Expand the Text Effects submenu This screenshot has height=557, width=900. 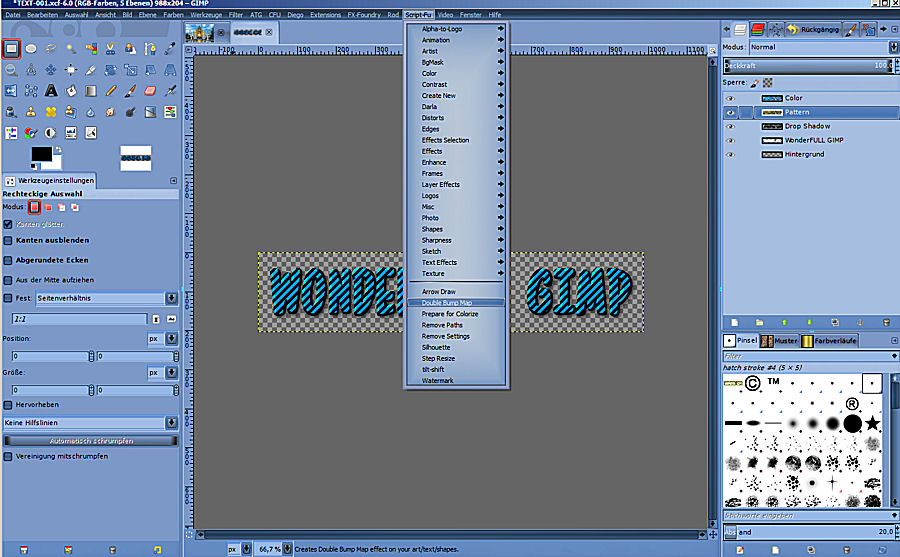456,262
